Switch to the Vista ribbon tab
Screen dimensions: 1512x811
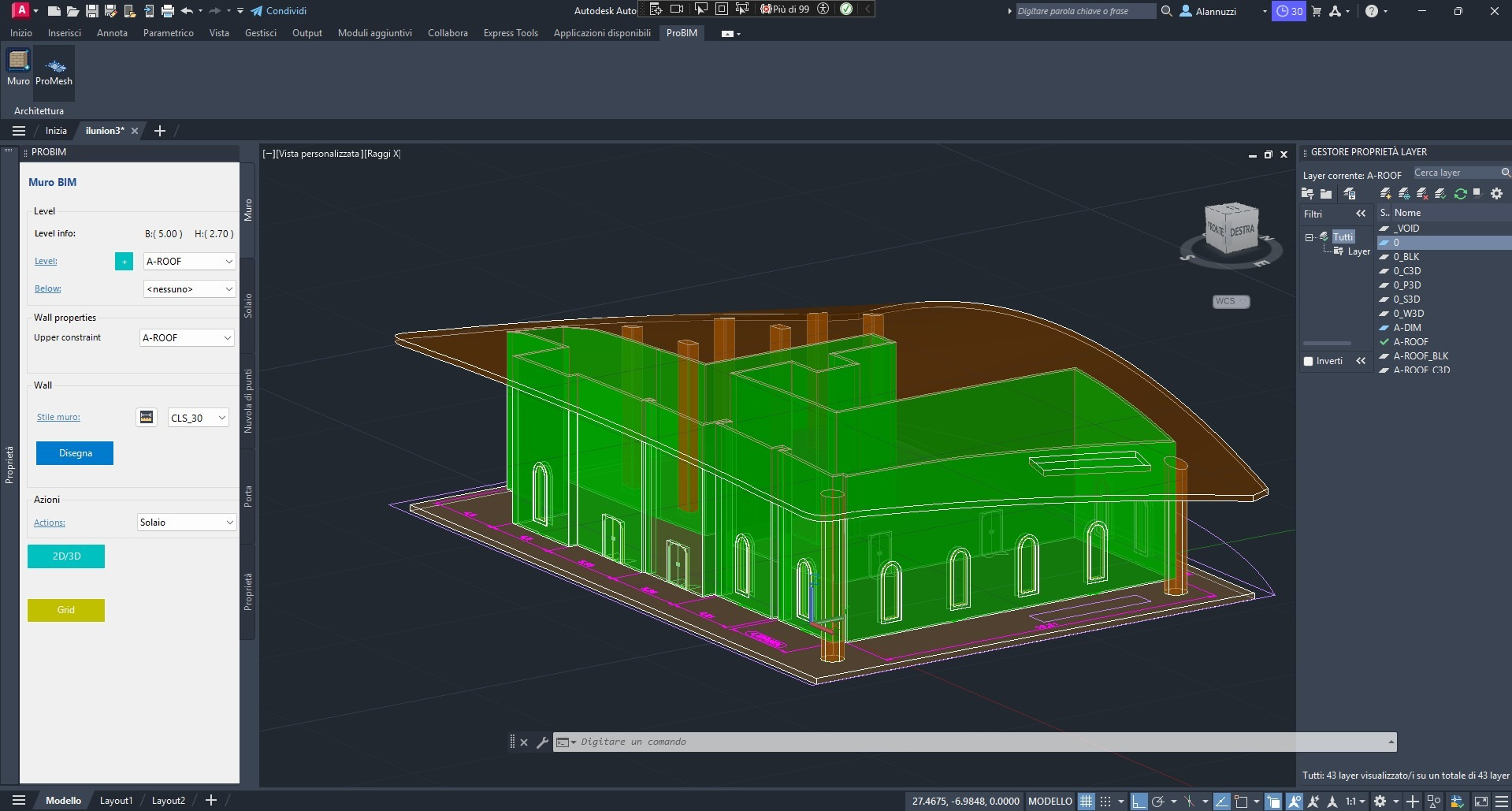[x=219, y=33]
